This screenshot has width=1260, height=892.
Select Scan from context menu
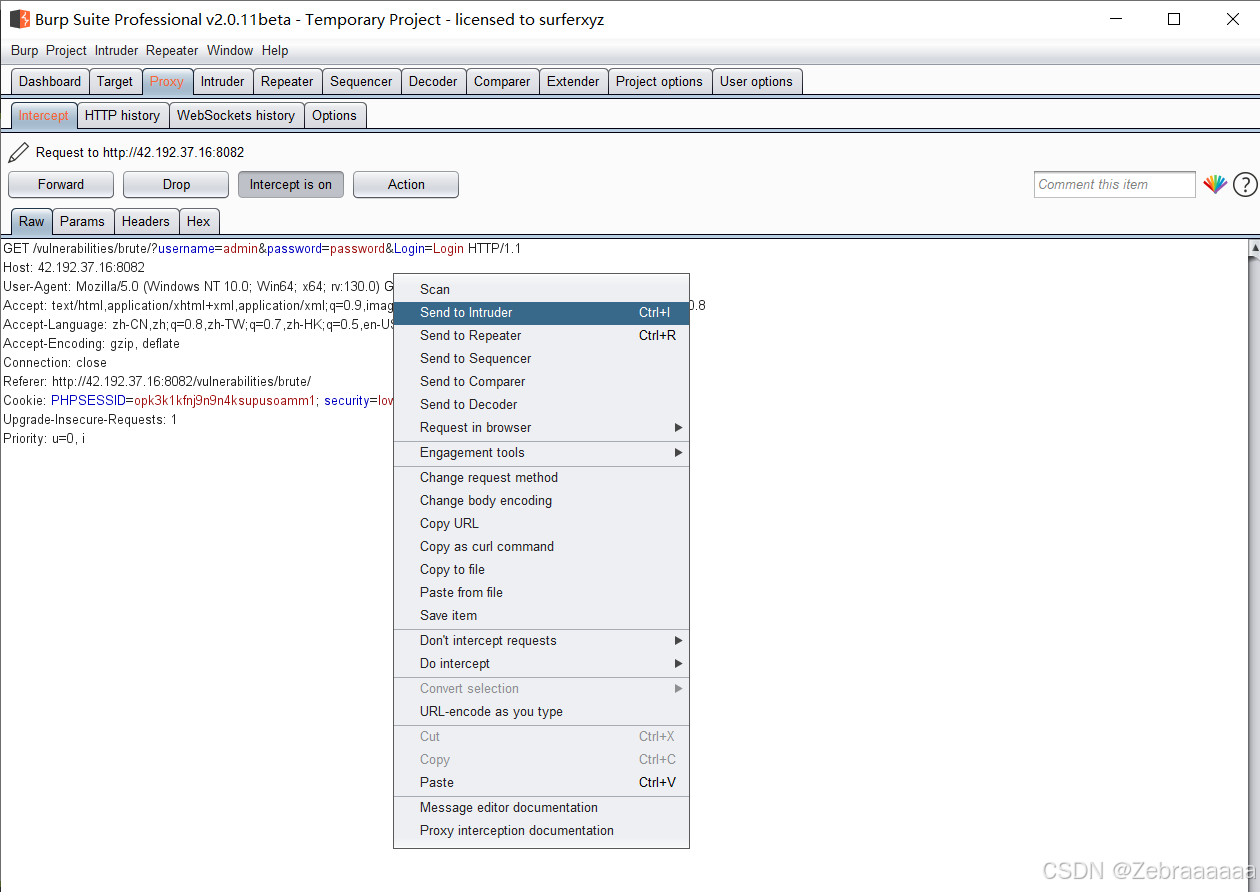[x=541, y=289]
